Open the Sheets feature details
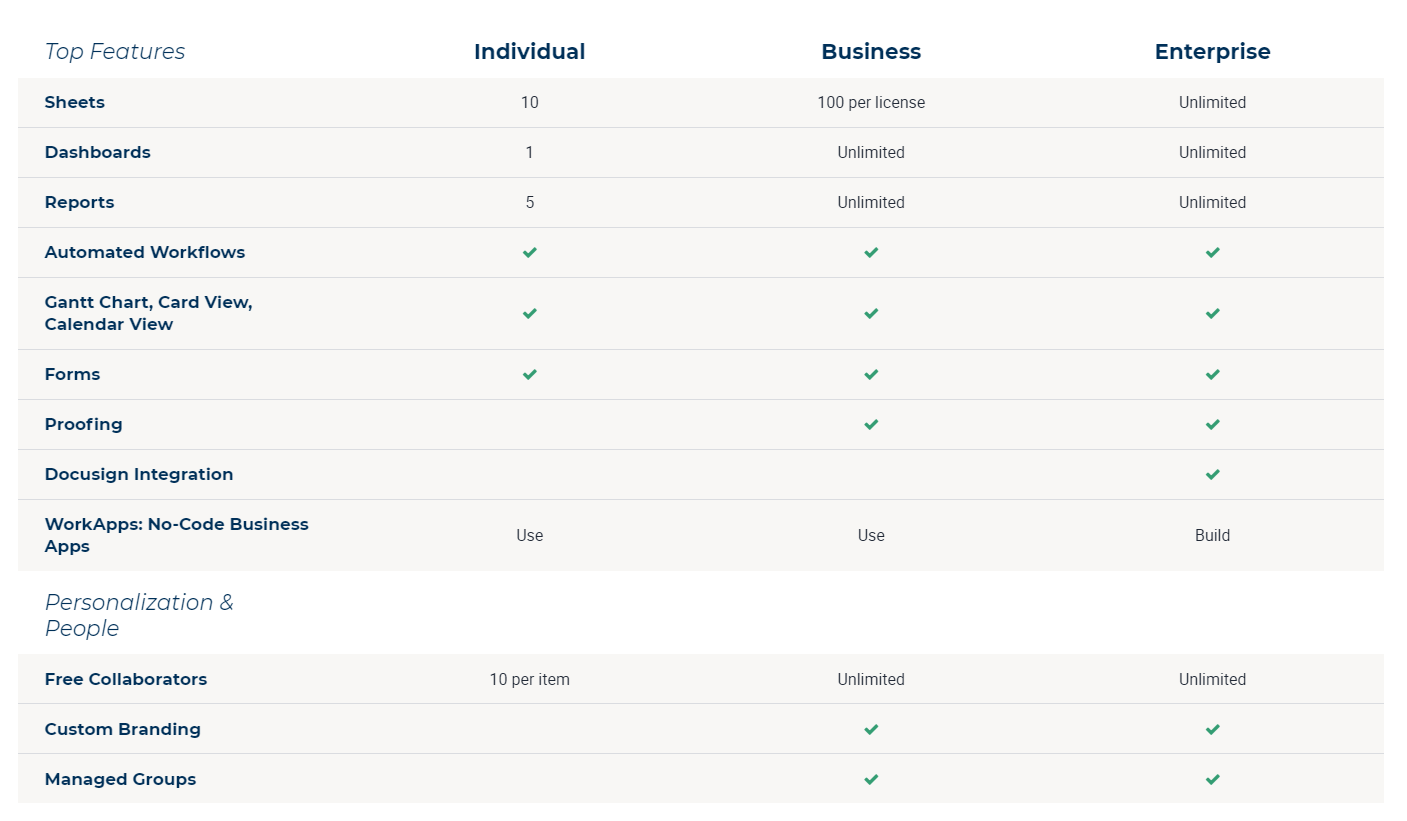This screenshot has width=1407, height=821. (74, 102)
